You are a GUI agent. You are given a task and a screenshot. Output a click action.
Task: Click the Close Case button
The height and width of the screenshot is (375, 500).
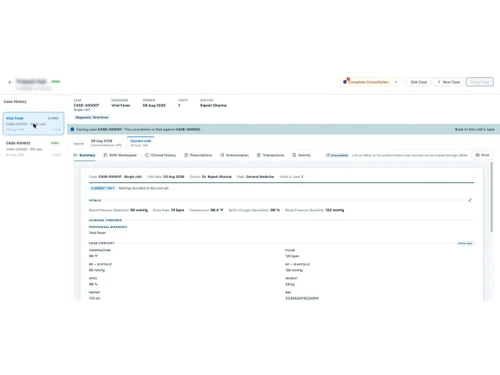tap(480, 82)
